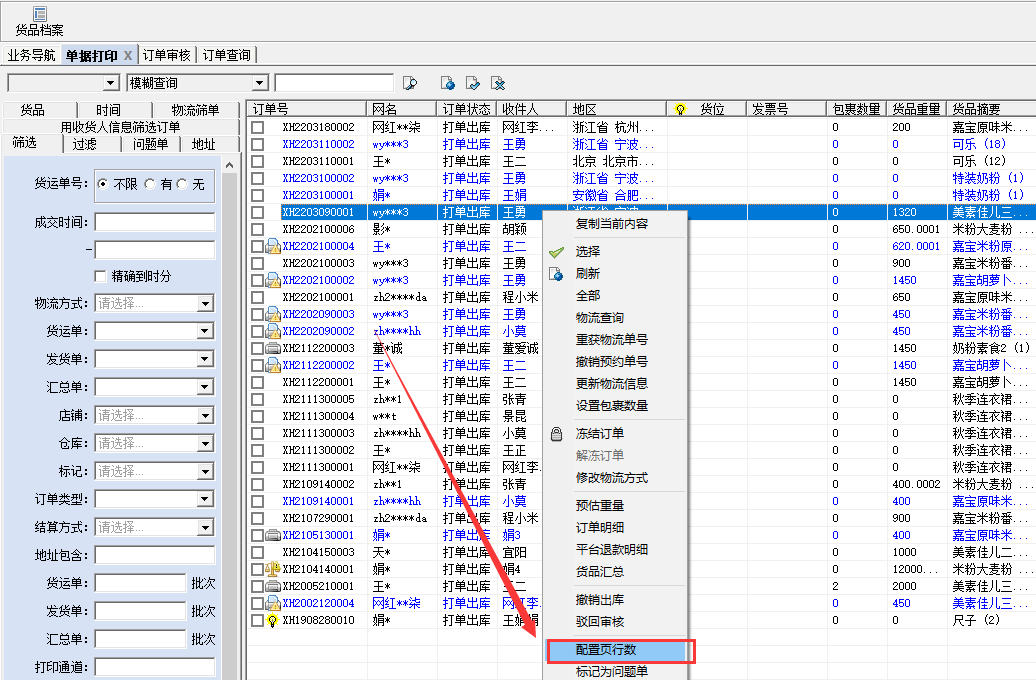The width and height of the screenshot is (1036, 680).
Task: Open the 模糊查询 dropdown
Action: coord(260,83)
